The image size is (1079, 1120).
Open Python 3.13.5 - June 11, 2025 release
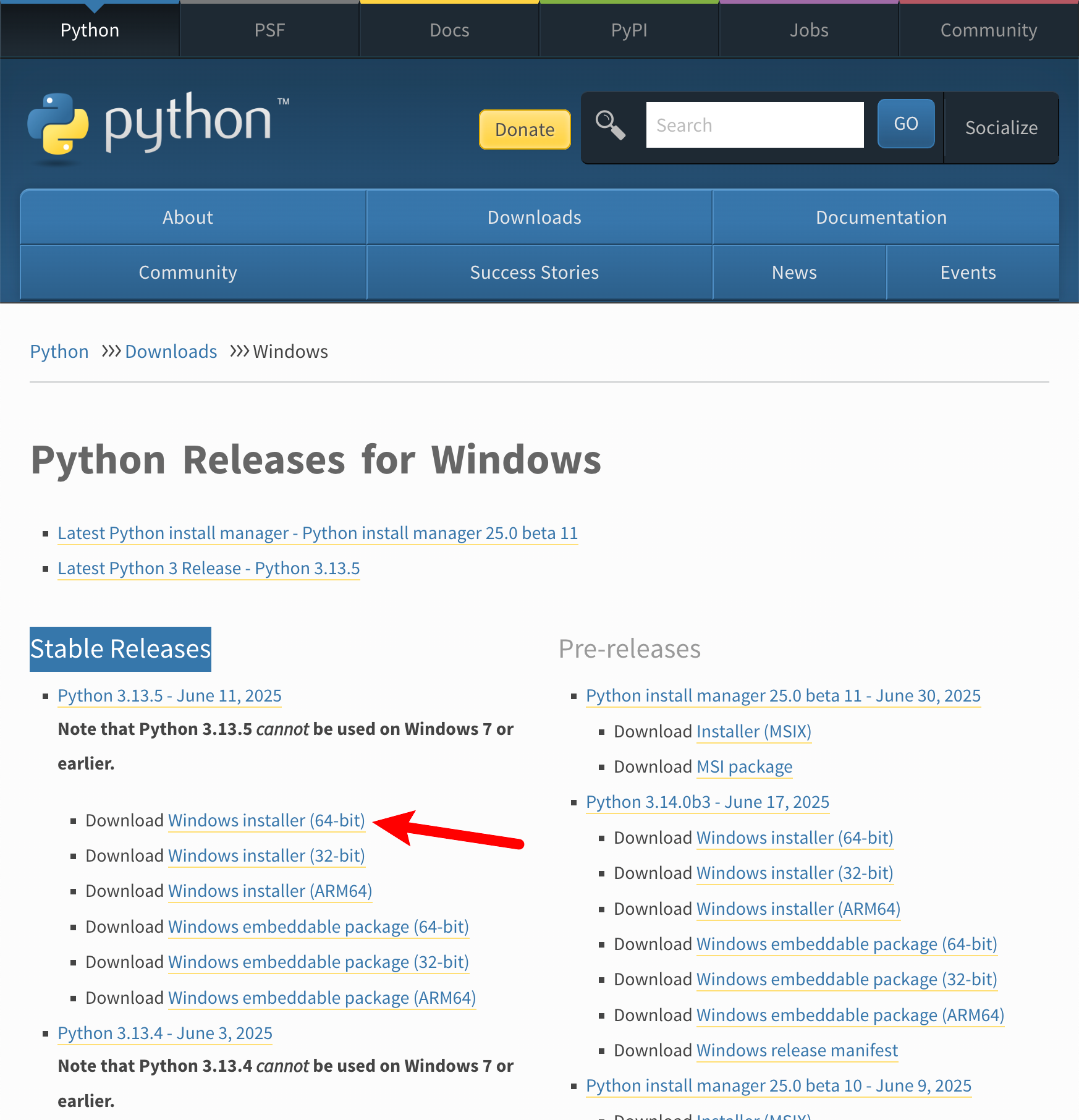pyautogui.click(x=169, y=695)
